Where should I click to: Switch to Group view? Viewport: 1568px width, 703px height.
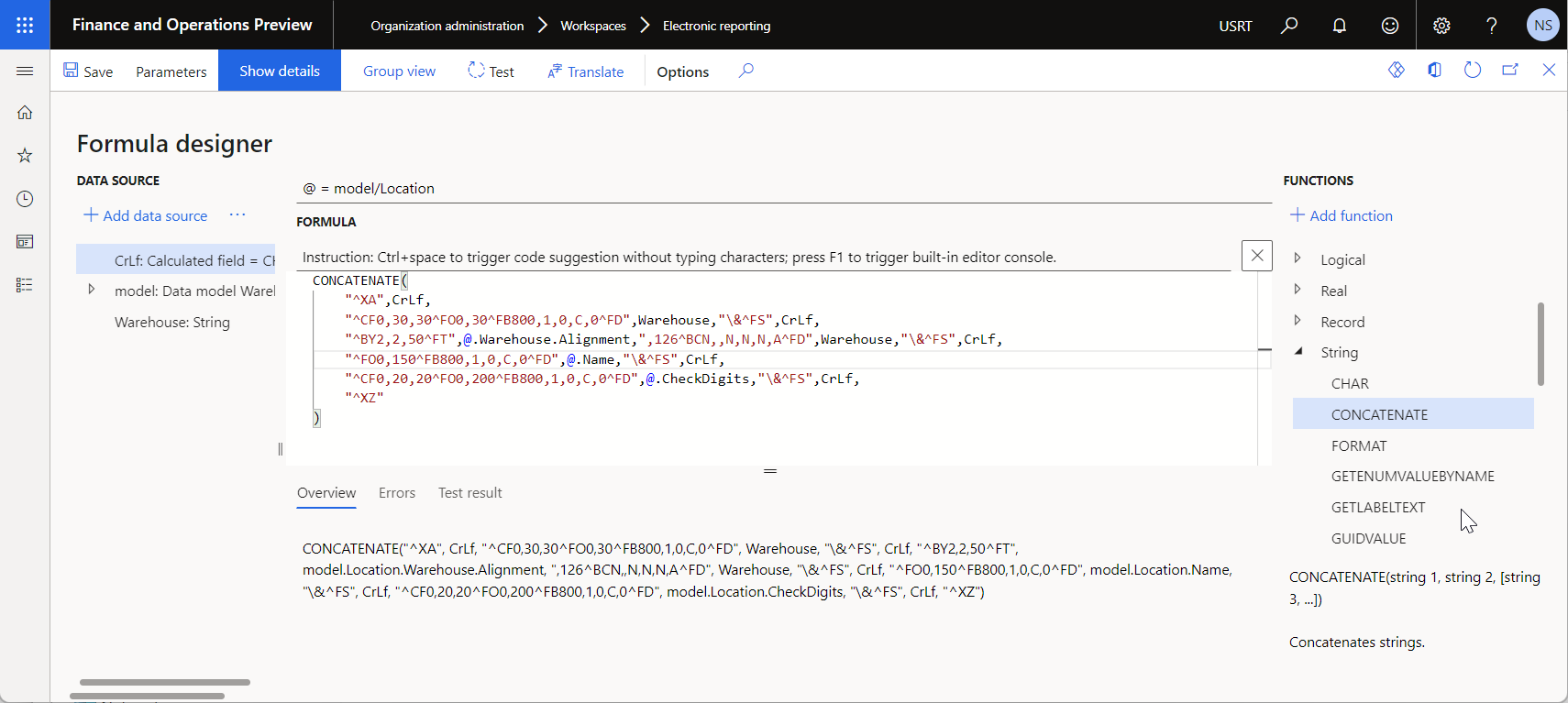pos(399,71)
